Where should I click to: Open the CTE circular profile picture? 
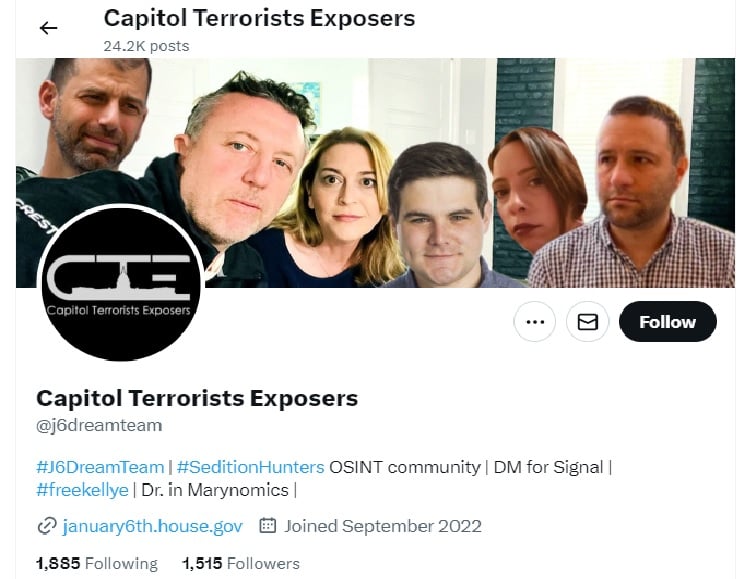click(x=121, y=283)
